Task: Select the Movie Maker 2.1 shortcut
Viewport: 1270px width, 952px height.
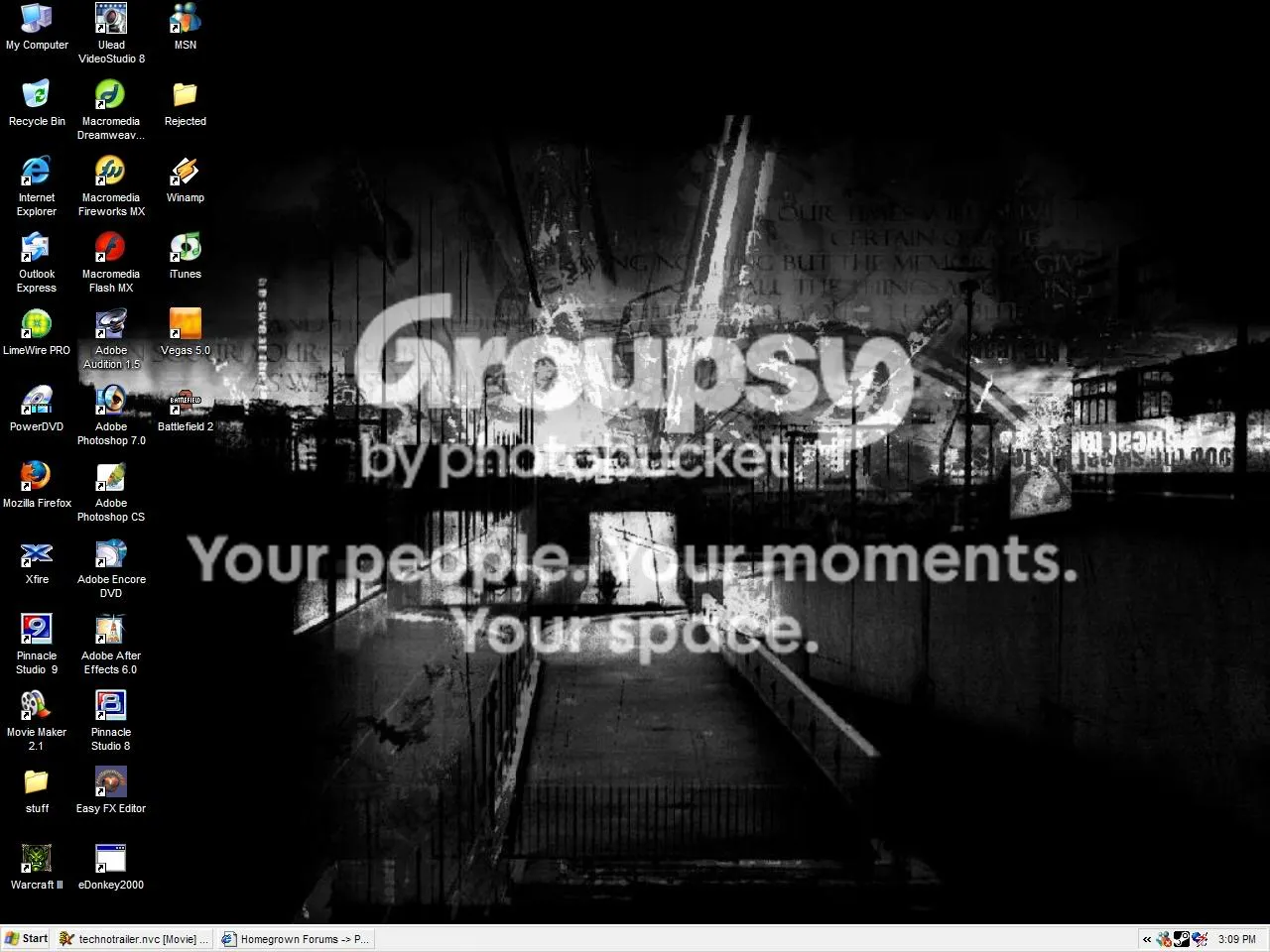Action: coord(37,721)
